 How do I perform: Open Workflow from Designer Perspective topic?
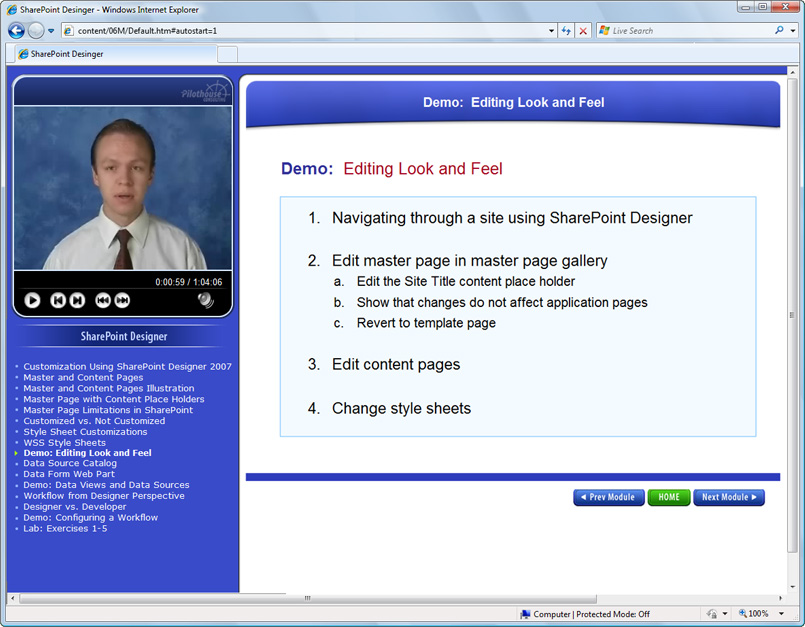(x=104, y=496)
